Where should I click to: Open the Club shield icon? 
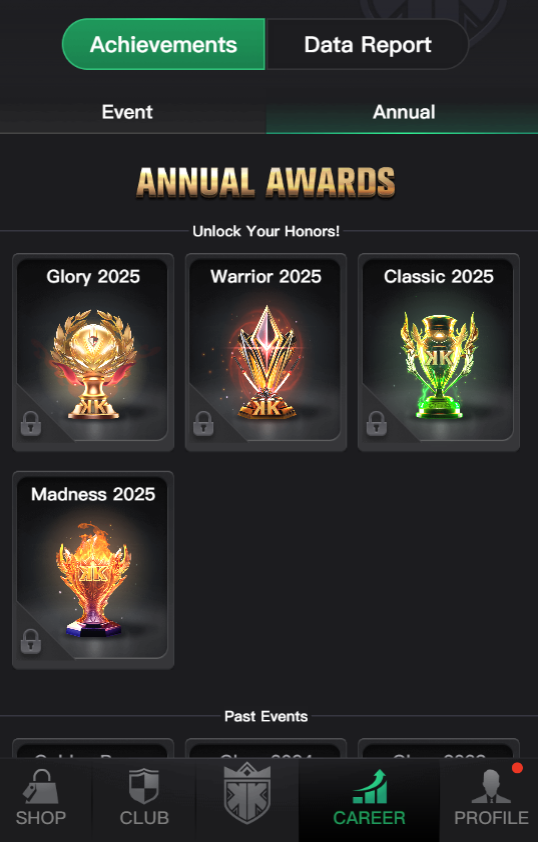(144, 786)
